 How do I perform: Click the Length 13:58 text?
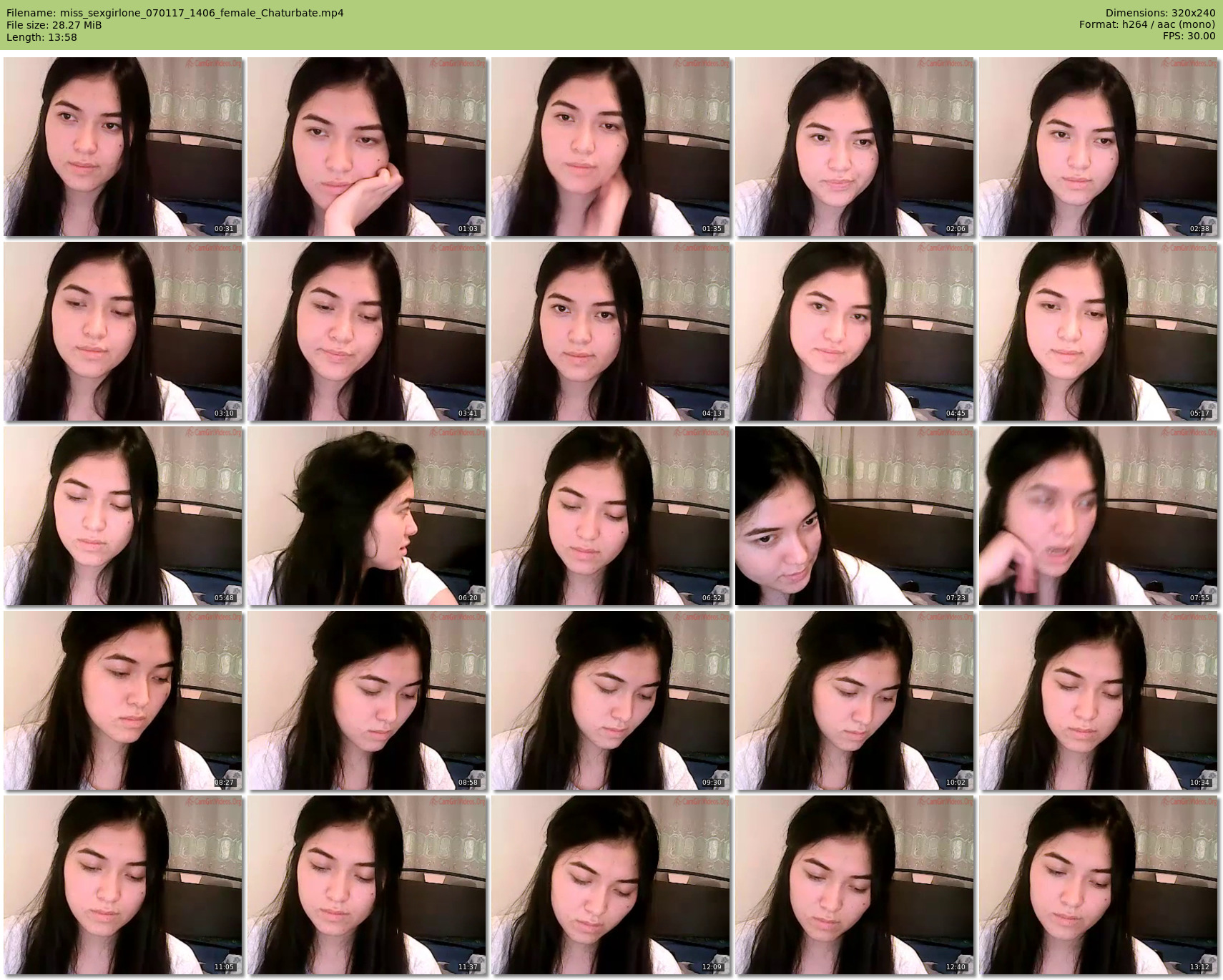(x=41, y=37)
